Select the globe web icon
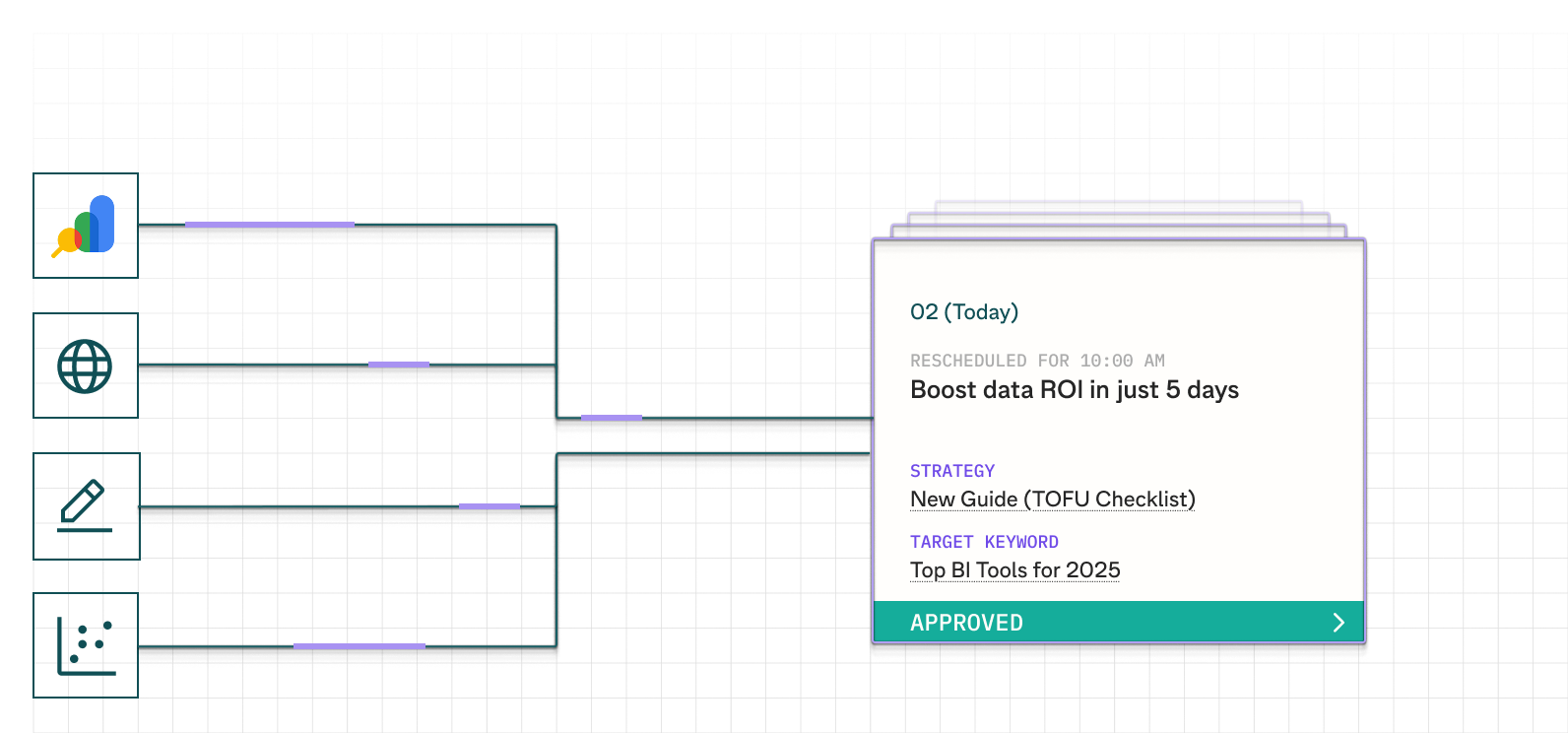 86,366
